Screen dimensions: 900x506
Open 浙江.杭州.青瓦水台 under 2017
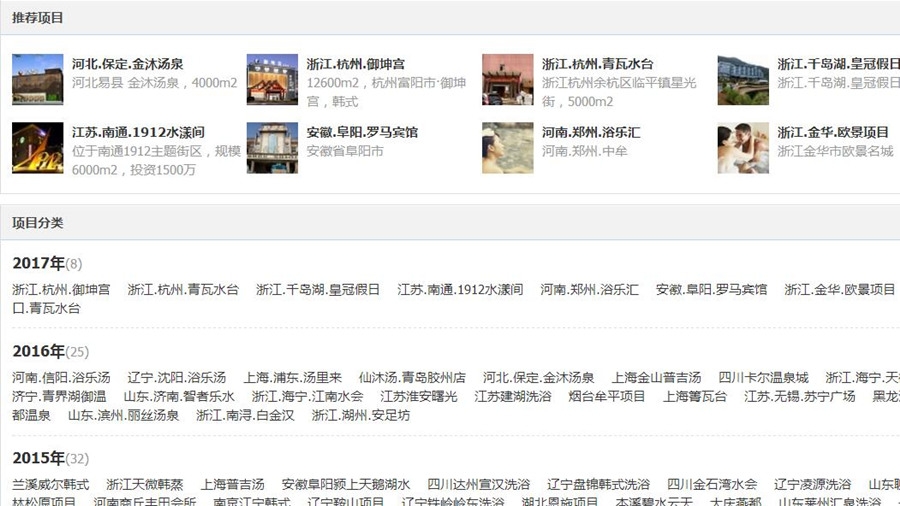tap(183, 289)
